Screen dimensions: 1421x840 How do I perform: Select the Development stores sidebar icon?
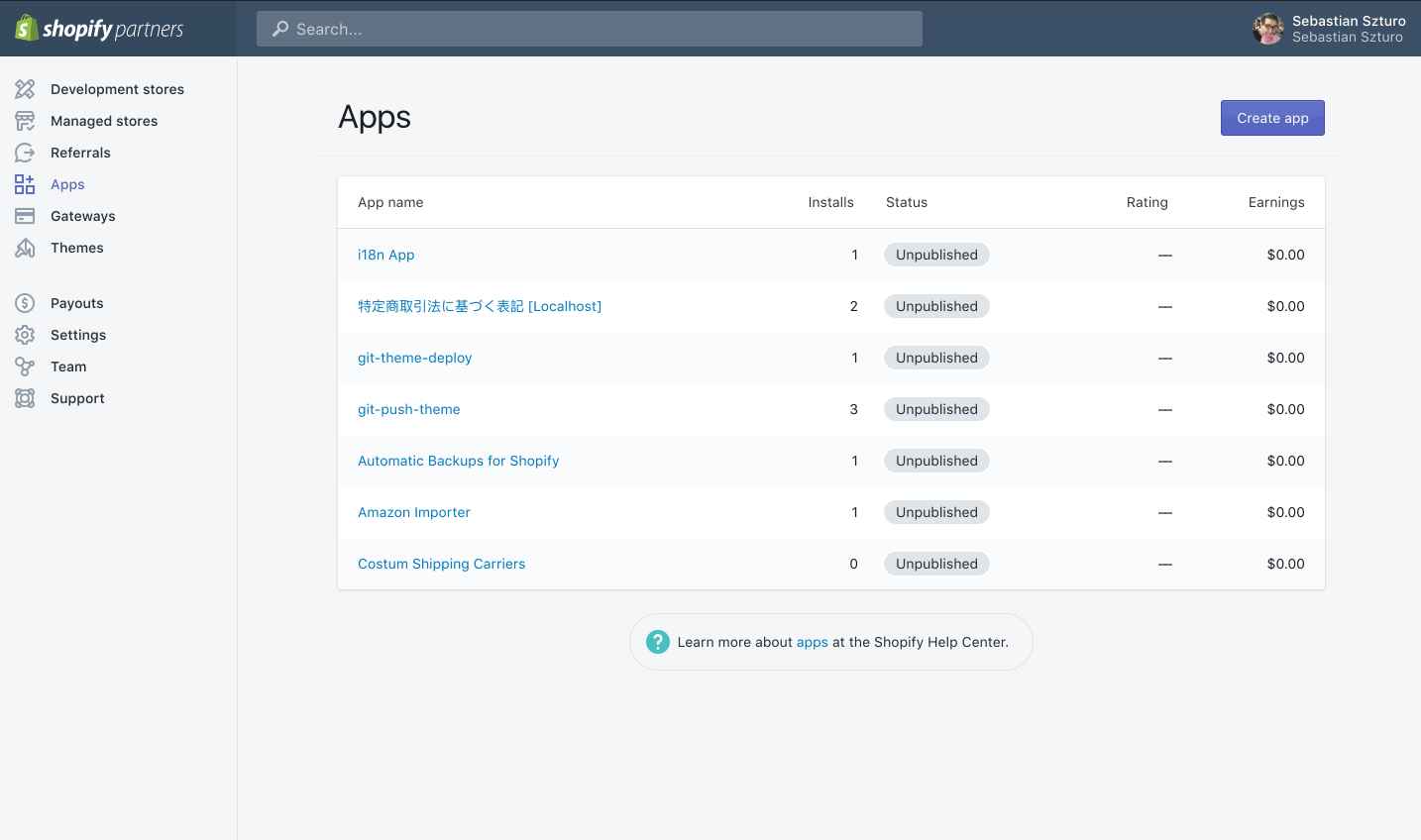[x=25, y=88]
